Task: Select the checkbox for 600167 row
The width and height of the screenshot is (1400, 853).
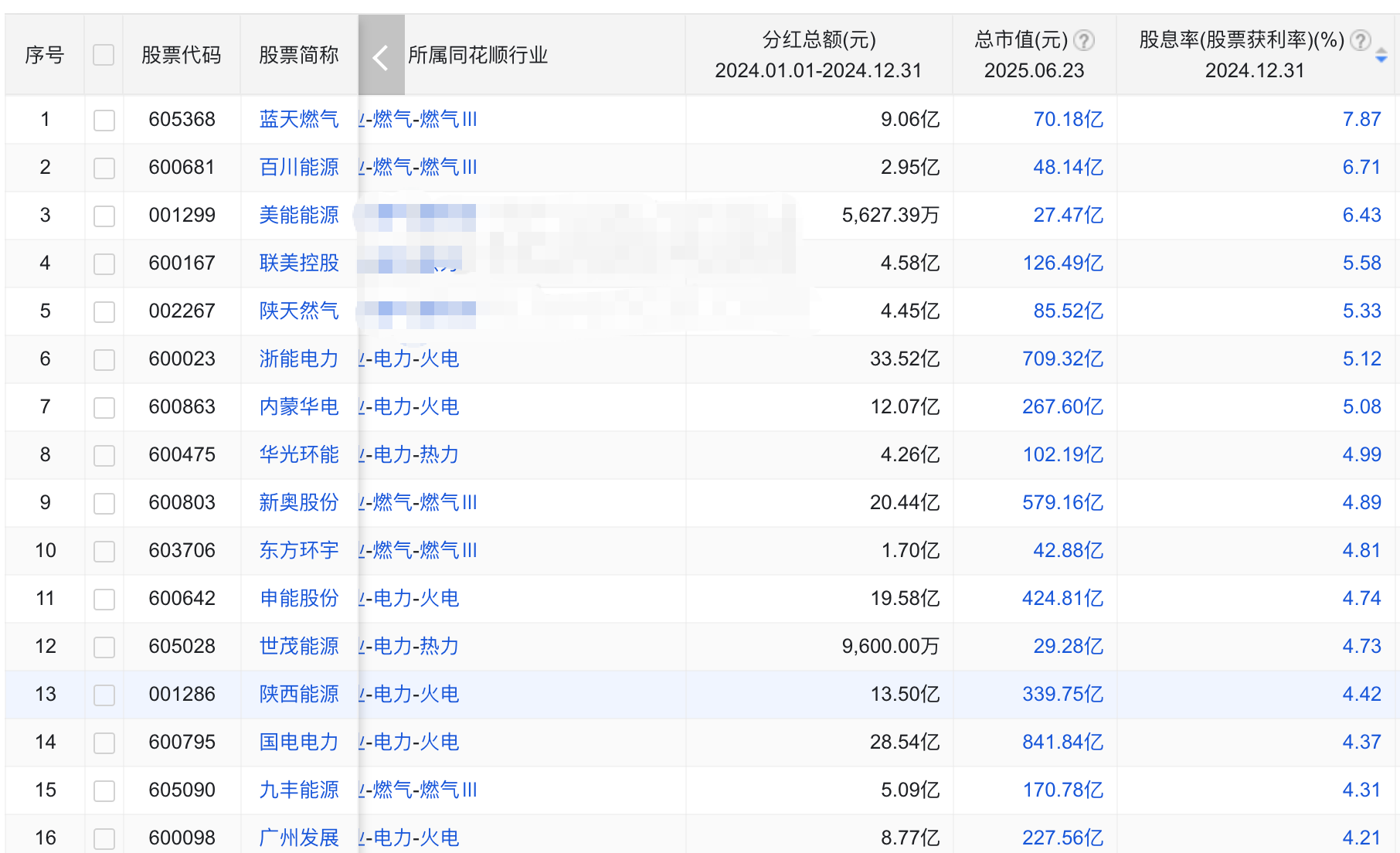Action: coord(104,263)
